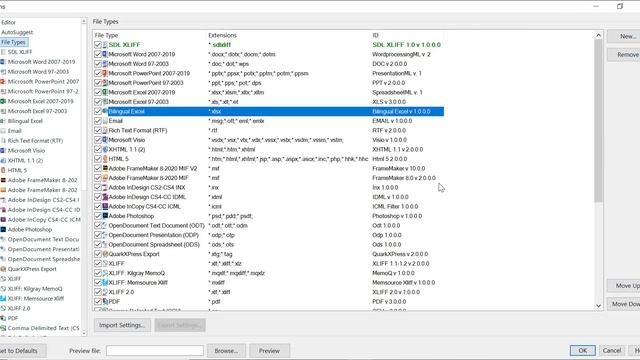This screenshot has height=360, width=640.
Task: Click the 'PDF v 3.0.0.0' ID cell
Action: click(x=389, y=302)
